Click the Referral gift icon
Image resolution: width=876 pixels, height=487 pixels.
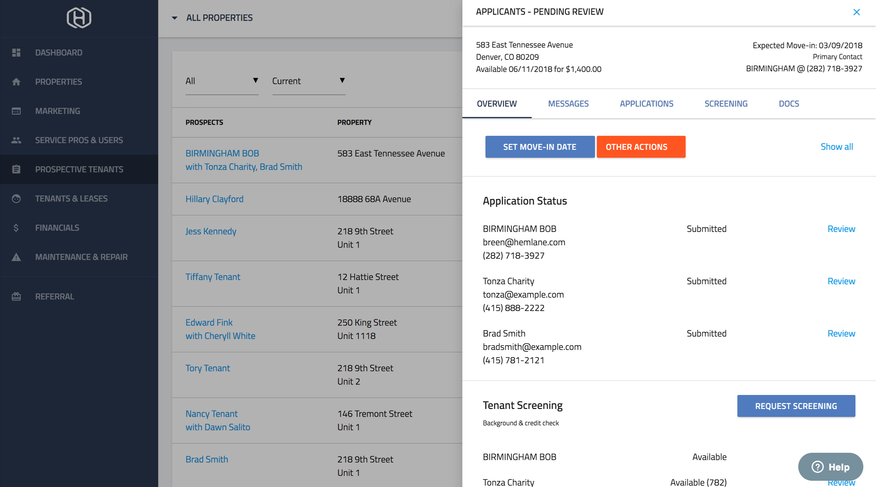pos(16,297)
